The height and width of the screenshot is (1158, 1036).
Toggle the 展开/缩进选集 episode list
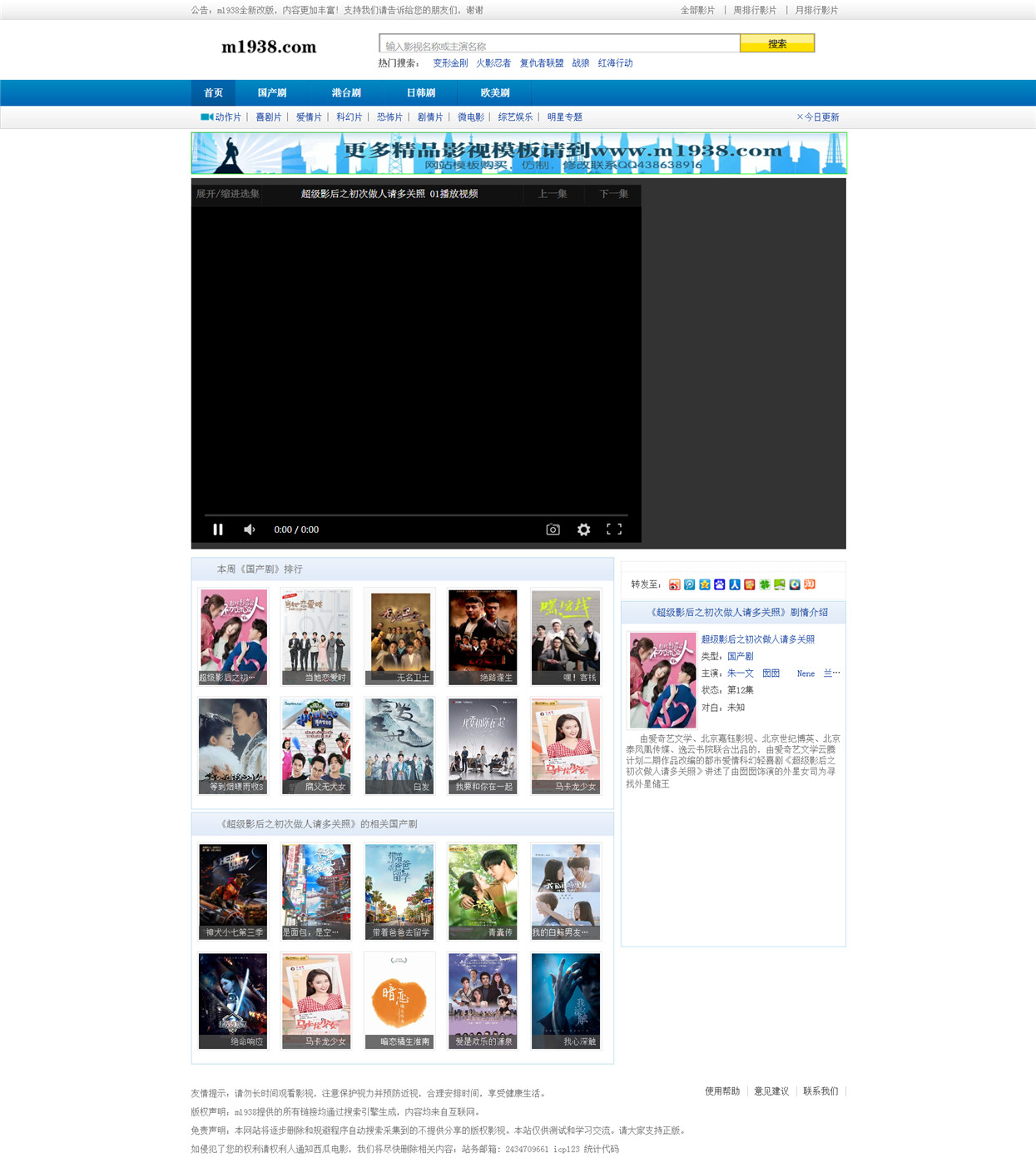[228, 194]
